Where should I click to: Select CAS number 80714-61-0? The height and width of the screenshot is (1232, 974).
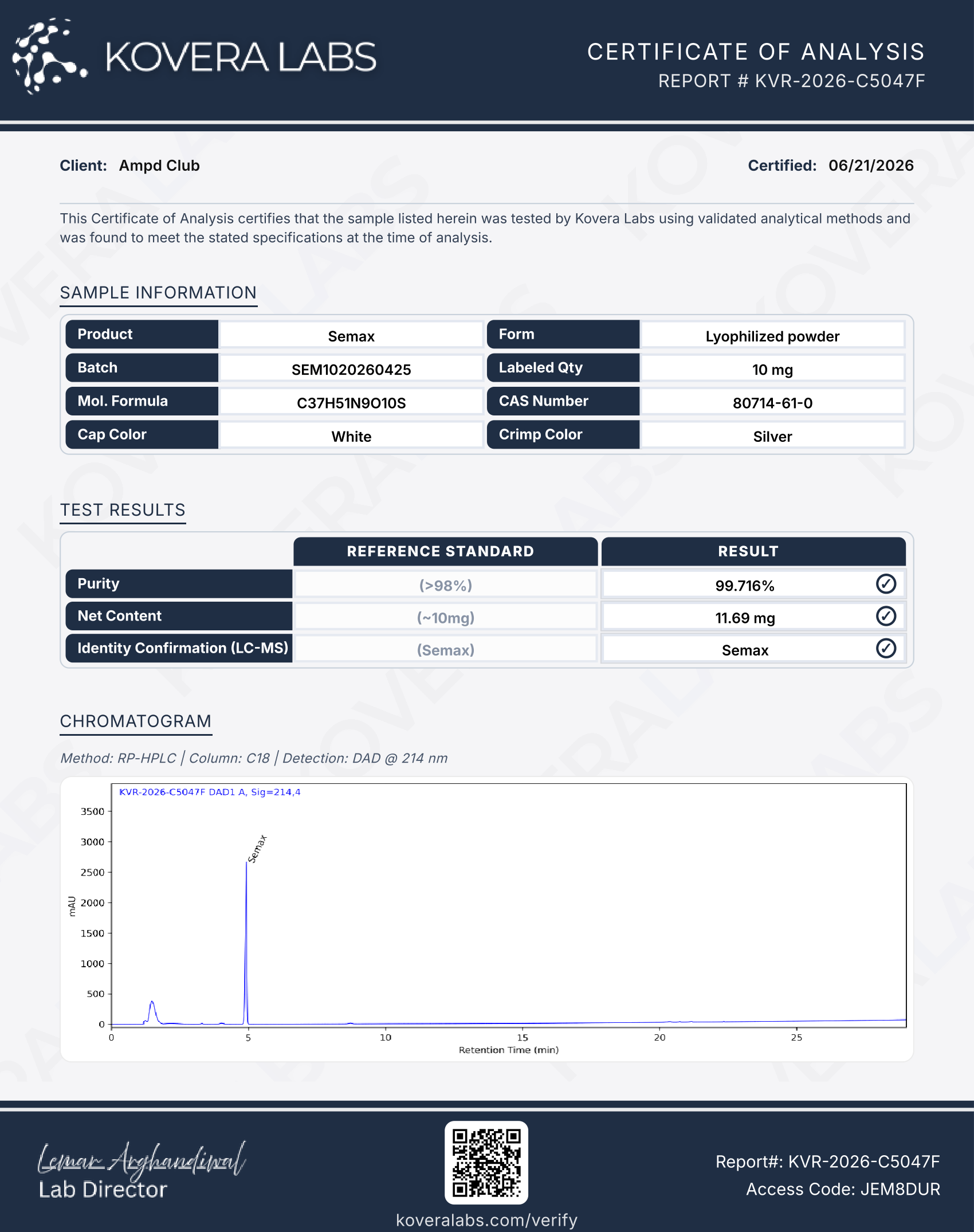pos(772,403)
